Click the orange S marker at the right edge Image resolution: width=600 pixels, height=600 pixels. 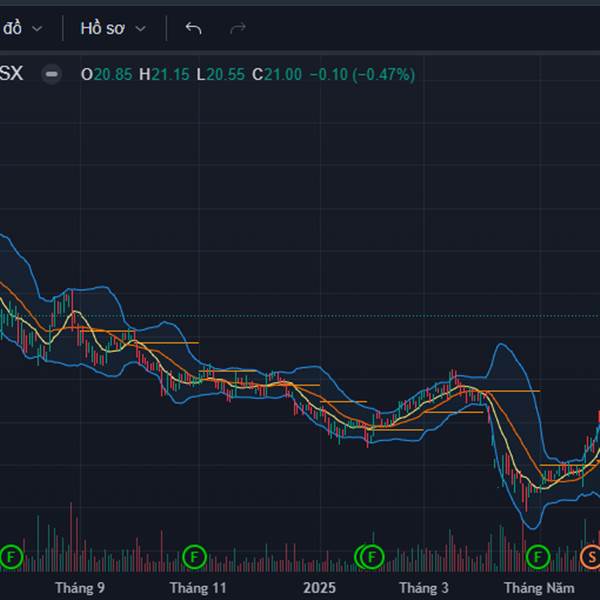(591, 555)
